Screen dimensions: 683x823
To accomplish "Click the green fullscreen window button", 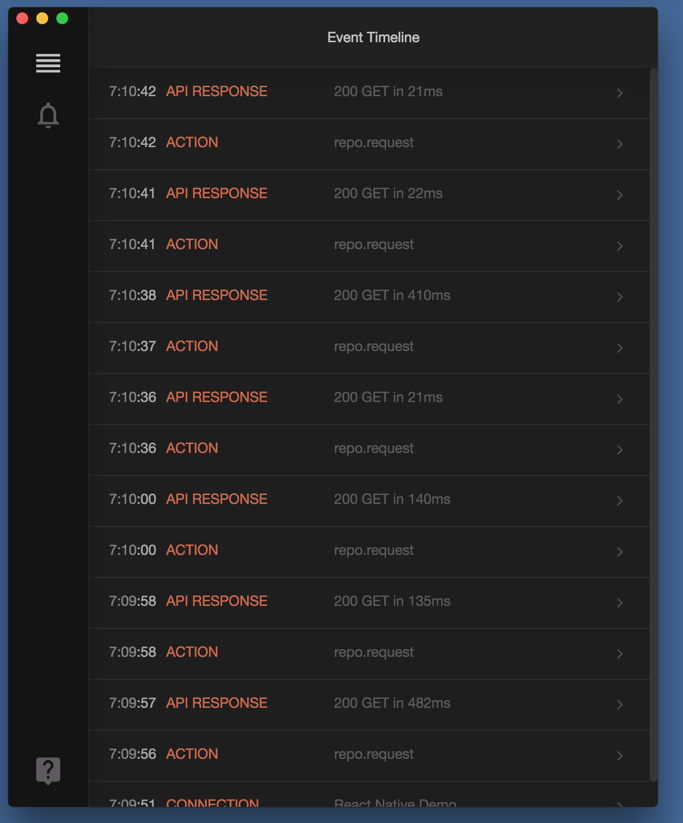I will pos(62,18).
